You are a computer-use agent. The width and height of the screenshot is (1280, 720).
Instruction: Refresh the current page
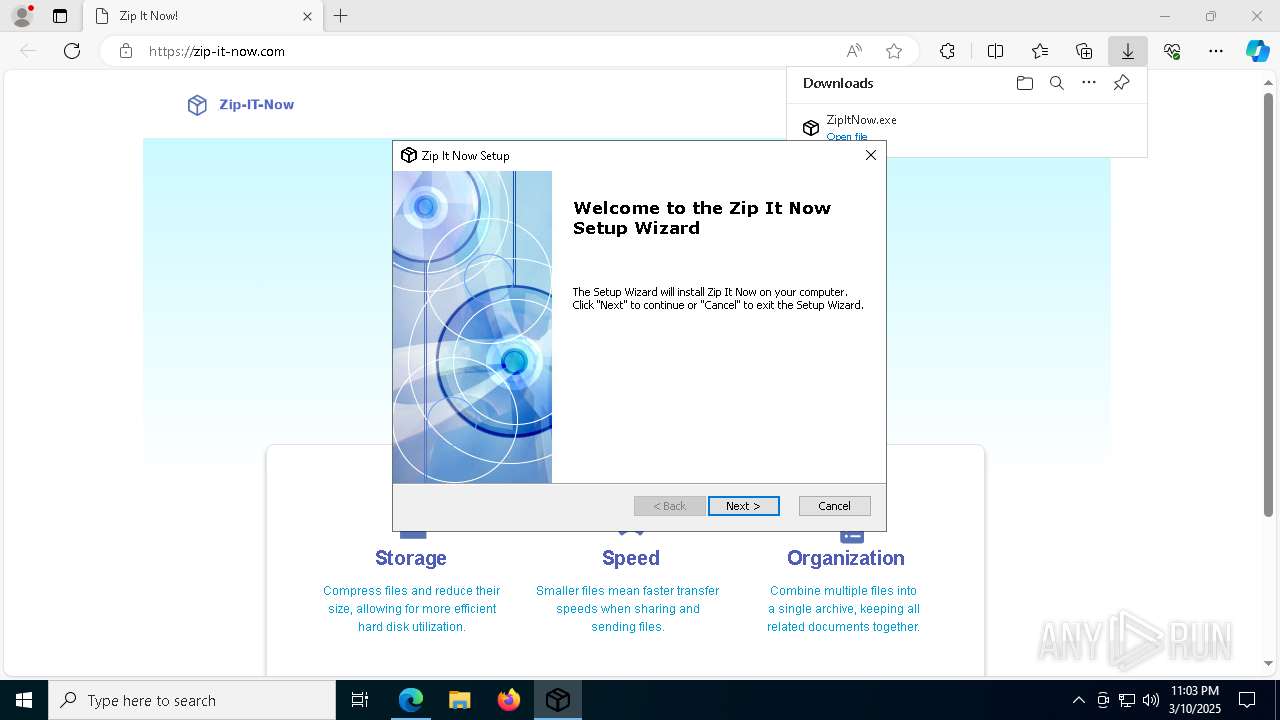point(72,51)
